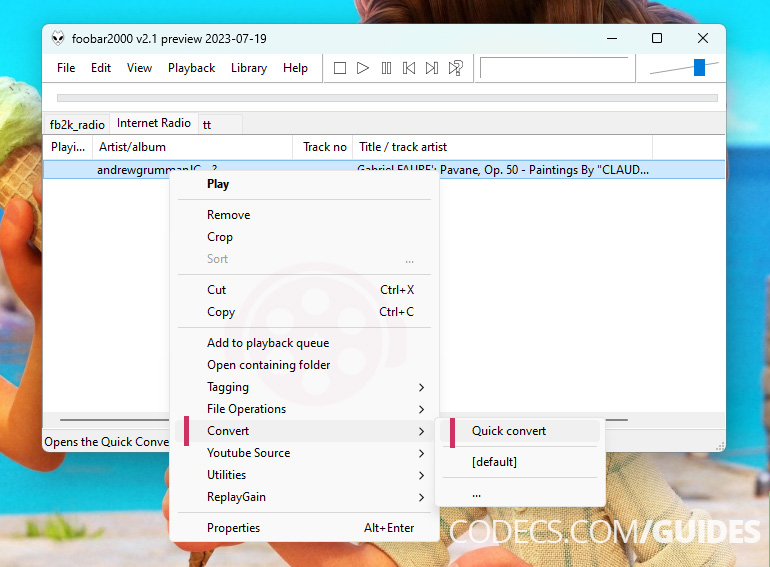Select Crop from the context menu
The width and height of the screenshot is (770, 567).
[304, 237]
